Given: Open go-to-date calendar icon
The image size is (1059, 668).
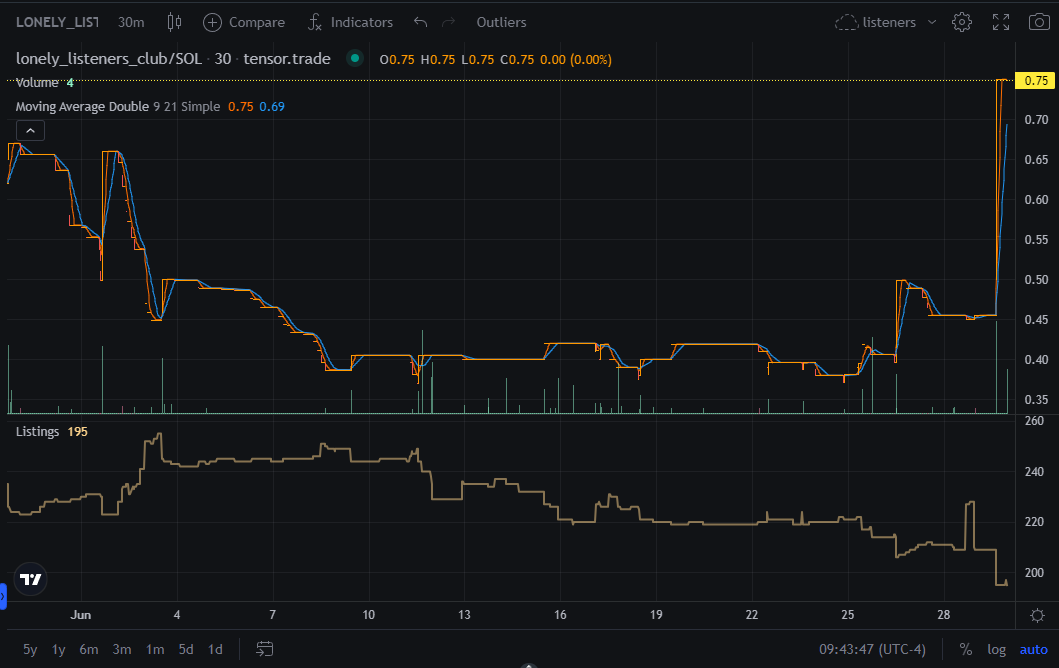Looking at the screenshot, I should click(264, 649).
